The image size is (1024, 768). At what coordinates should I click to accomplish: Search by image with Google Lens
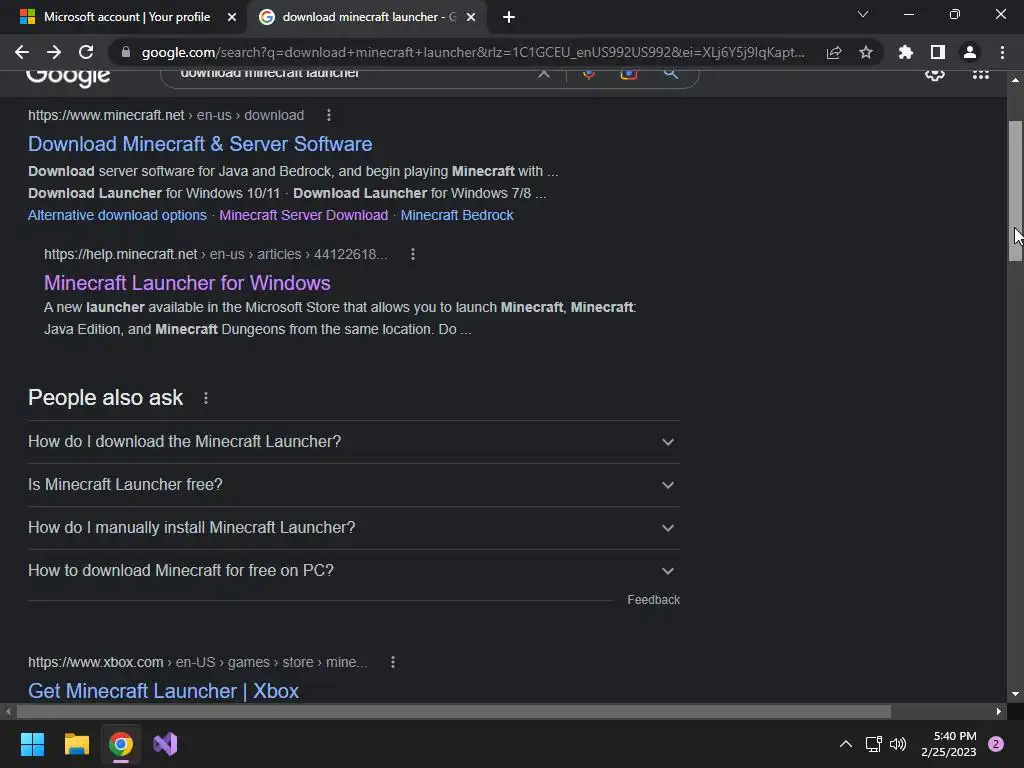[x=629, y=74]
